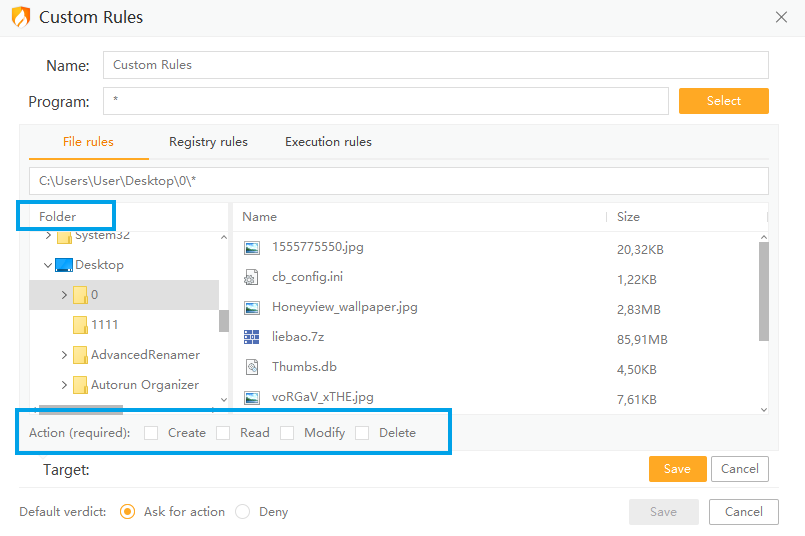Expand the Autorun Organizer folder
Viewport: 805px width, 536px height.
coord(64,385)
